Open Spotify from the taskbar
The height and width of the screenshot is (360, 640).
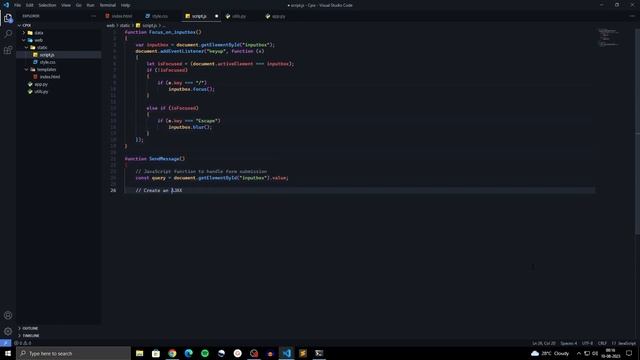pos(205,353)
